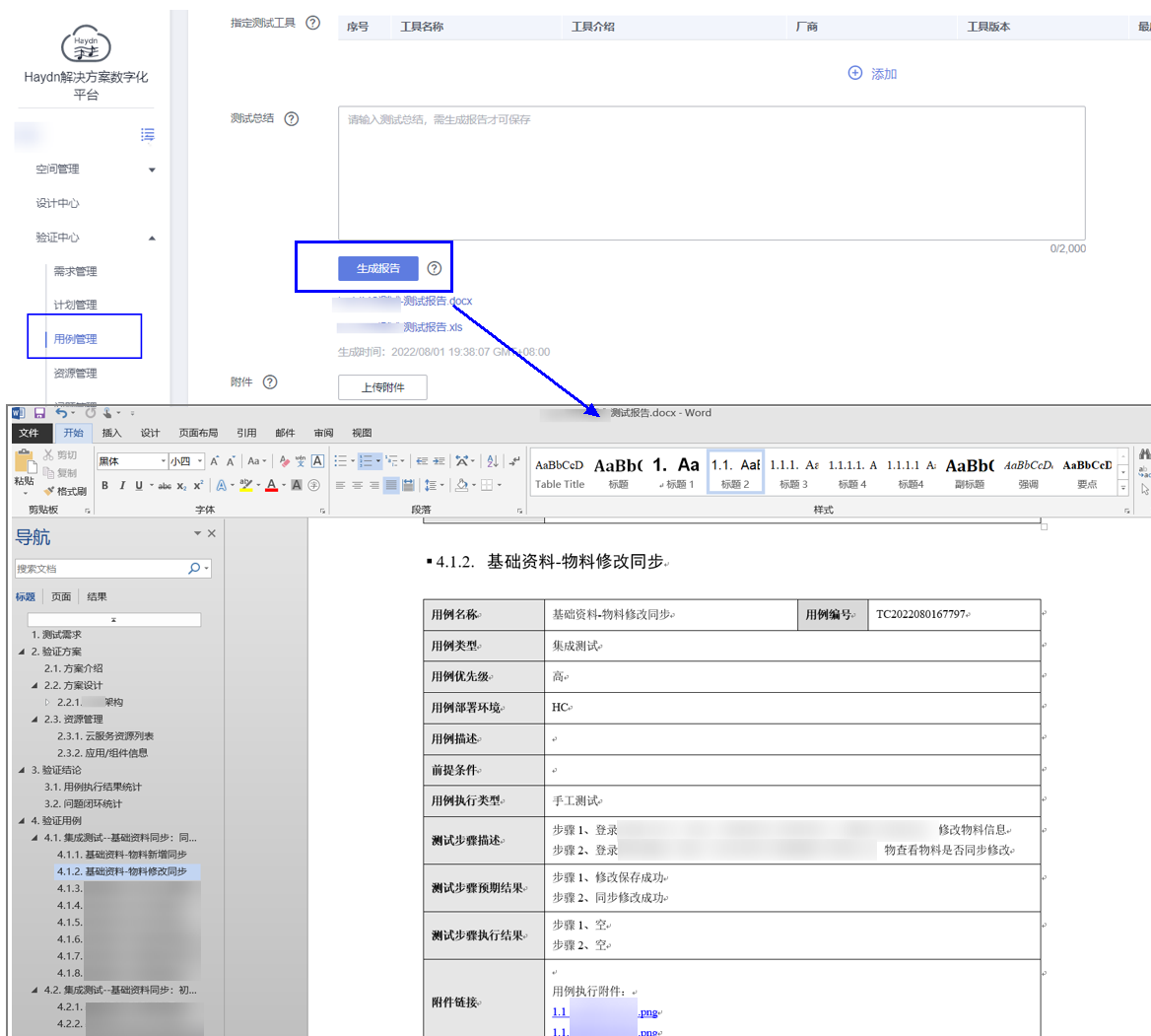
Task: Apply the yellow text highlight color
Action: 246,485
